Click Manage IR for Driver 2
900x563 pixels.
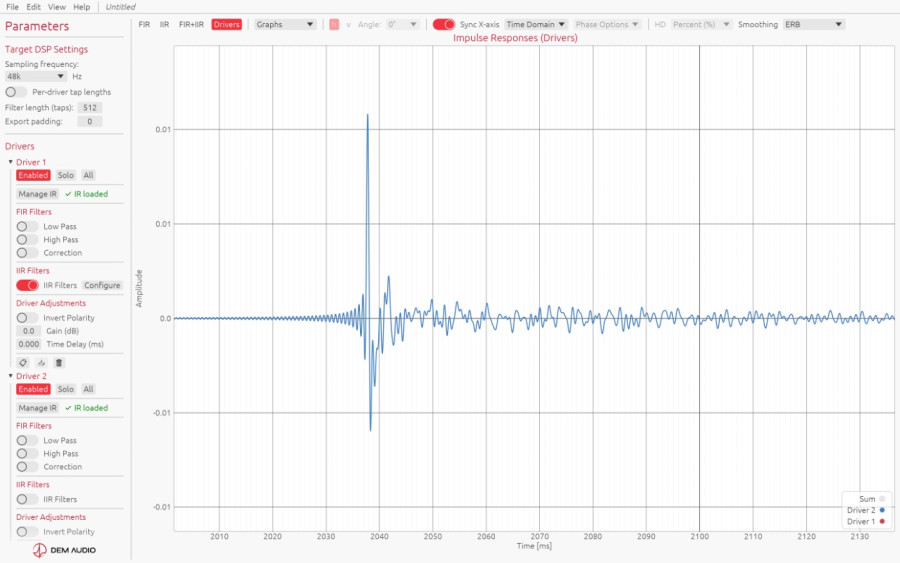point(37,408)
